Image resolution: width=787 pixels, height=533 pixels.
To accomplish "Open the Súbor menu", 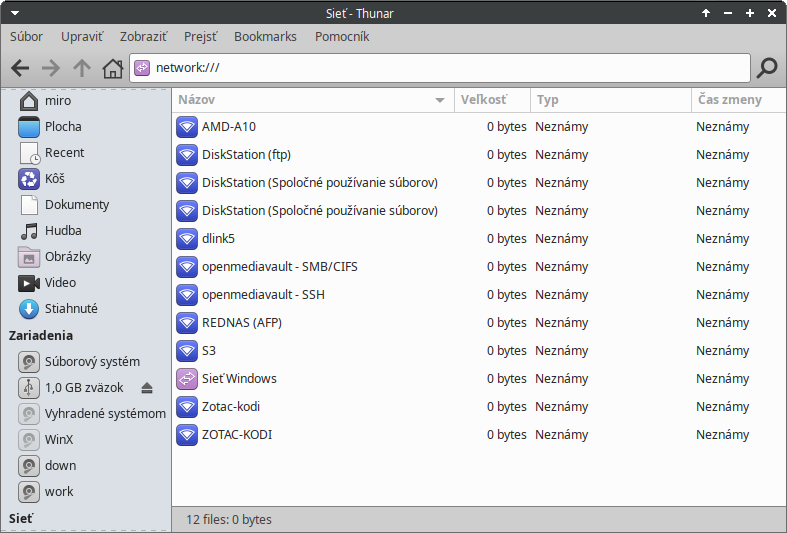I will coord(27,37).
